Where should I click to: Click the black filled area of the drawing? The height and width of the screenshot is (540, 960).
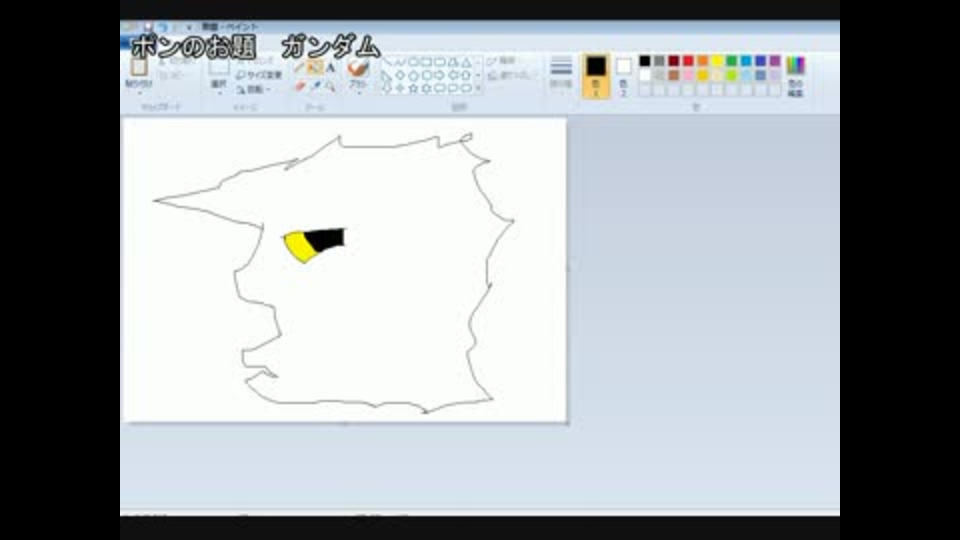327,239
